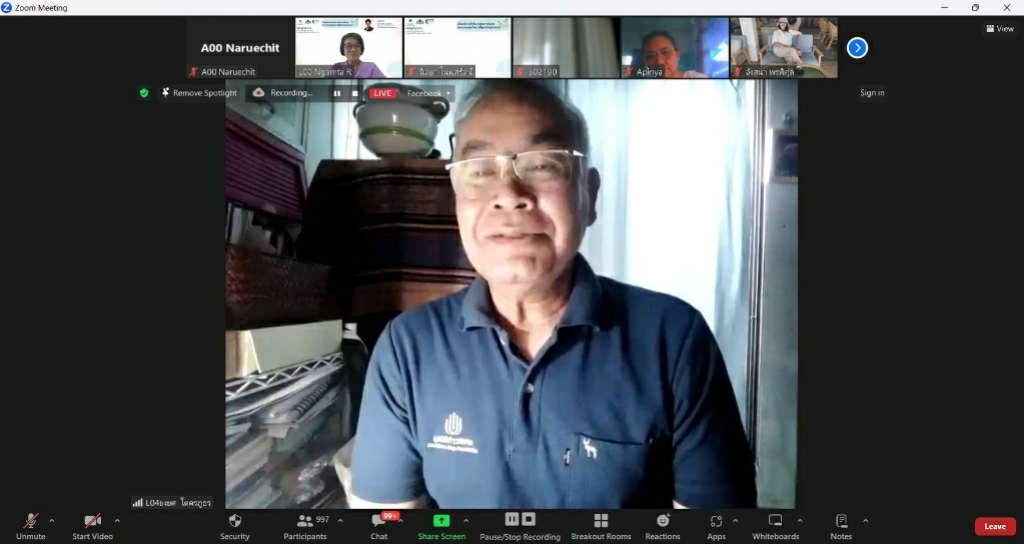
Task: Open the View layout menu
Action: click(1000, 29)
